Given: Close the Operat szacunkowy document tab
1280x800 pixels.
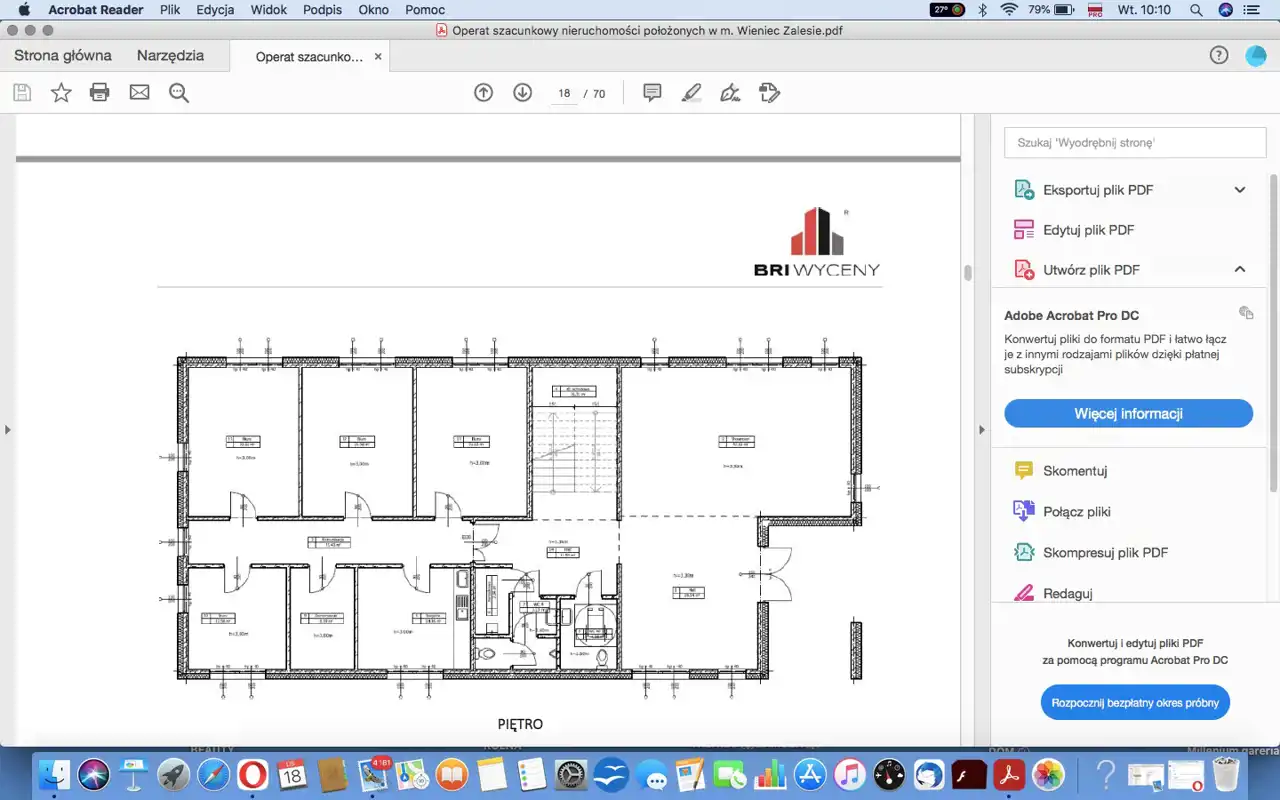Looking at the screenshot, I should pyautogui.click(x=378, y=57).
